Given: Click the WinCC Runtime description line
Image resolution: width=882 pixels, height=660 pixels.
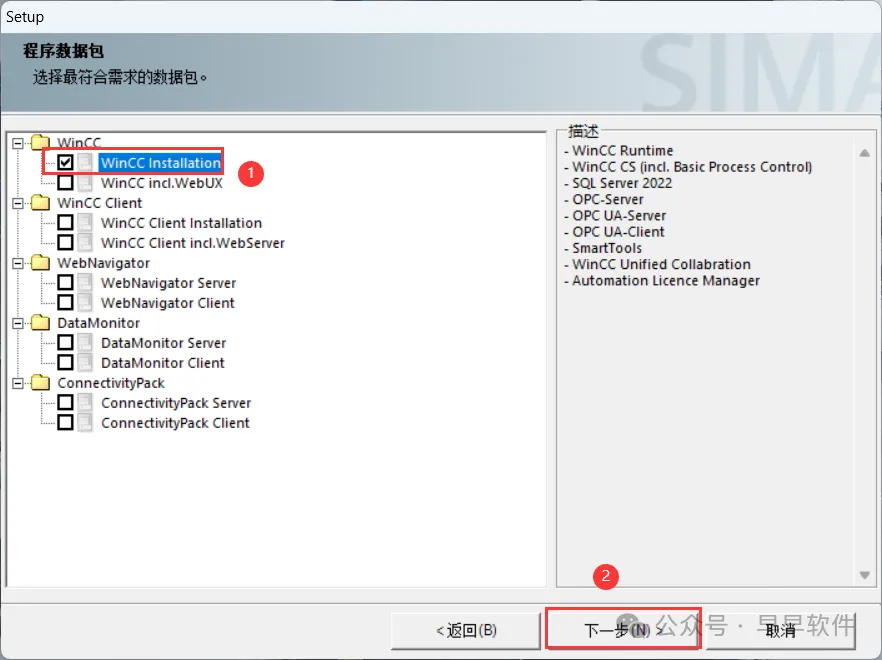Looking at the screenshot, I should point(619,151).
